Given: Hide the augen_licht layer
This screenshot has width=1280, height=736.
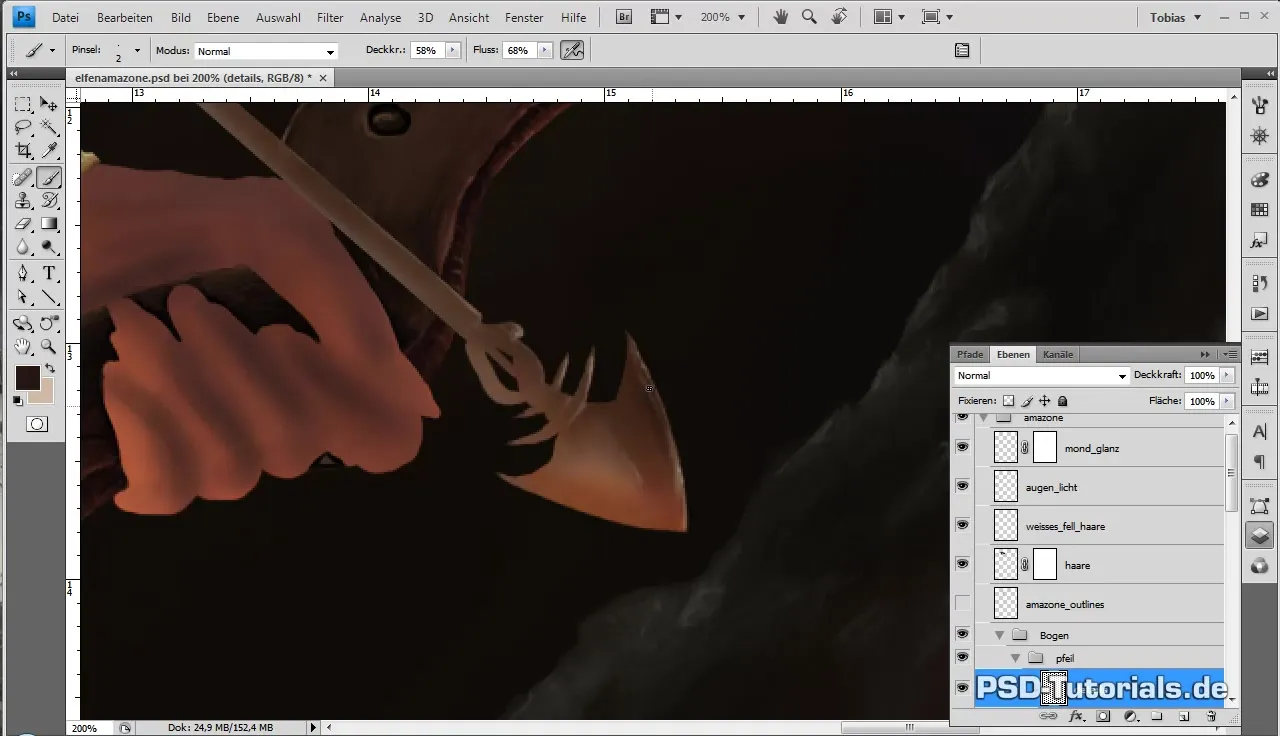Looking at the screenshot, I should [962, 486].
